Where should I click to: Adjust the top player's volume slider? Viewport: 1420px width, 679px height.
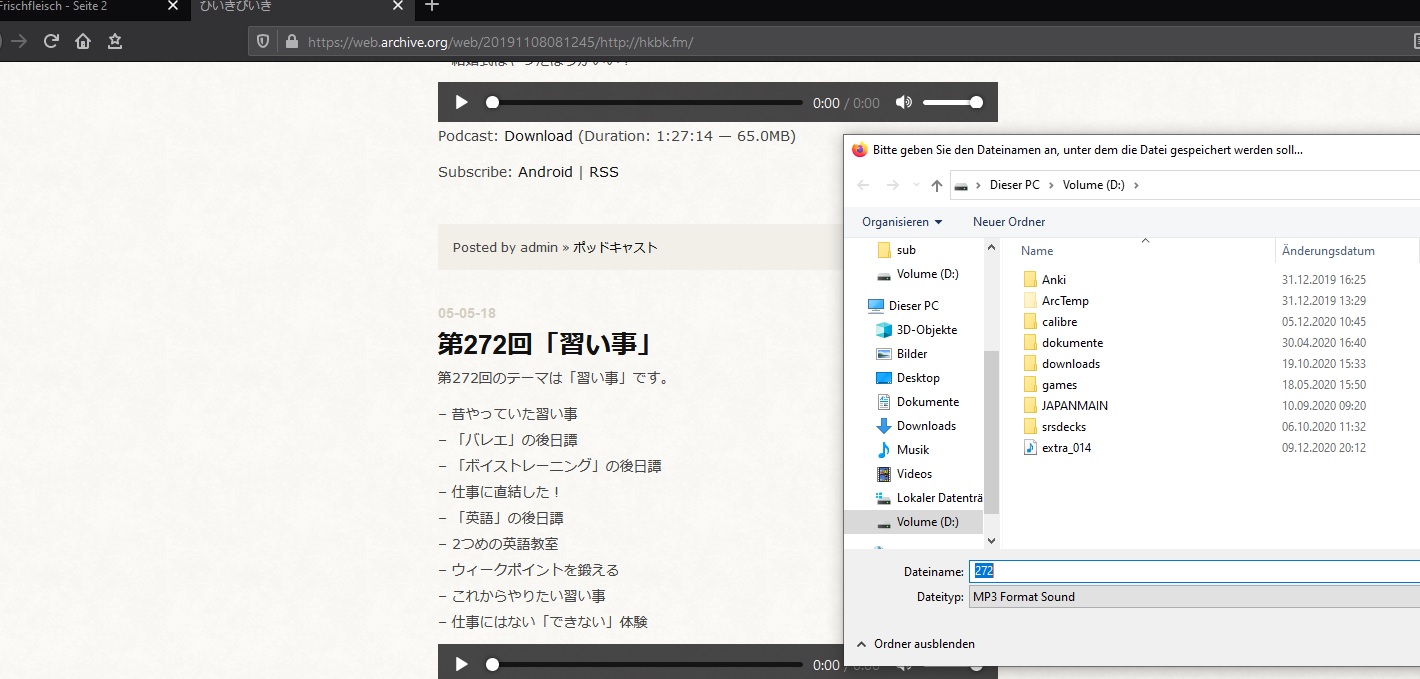[x=950, y=102]
